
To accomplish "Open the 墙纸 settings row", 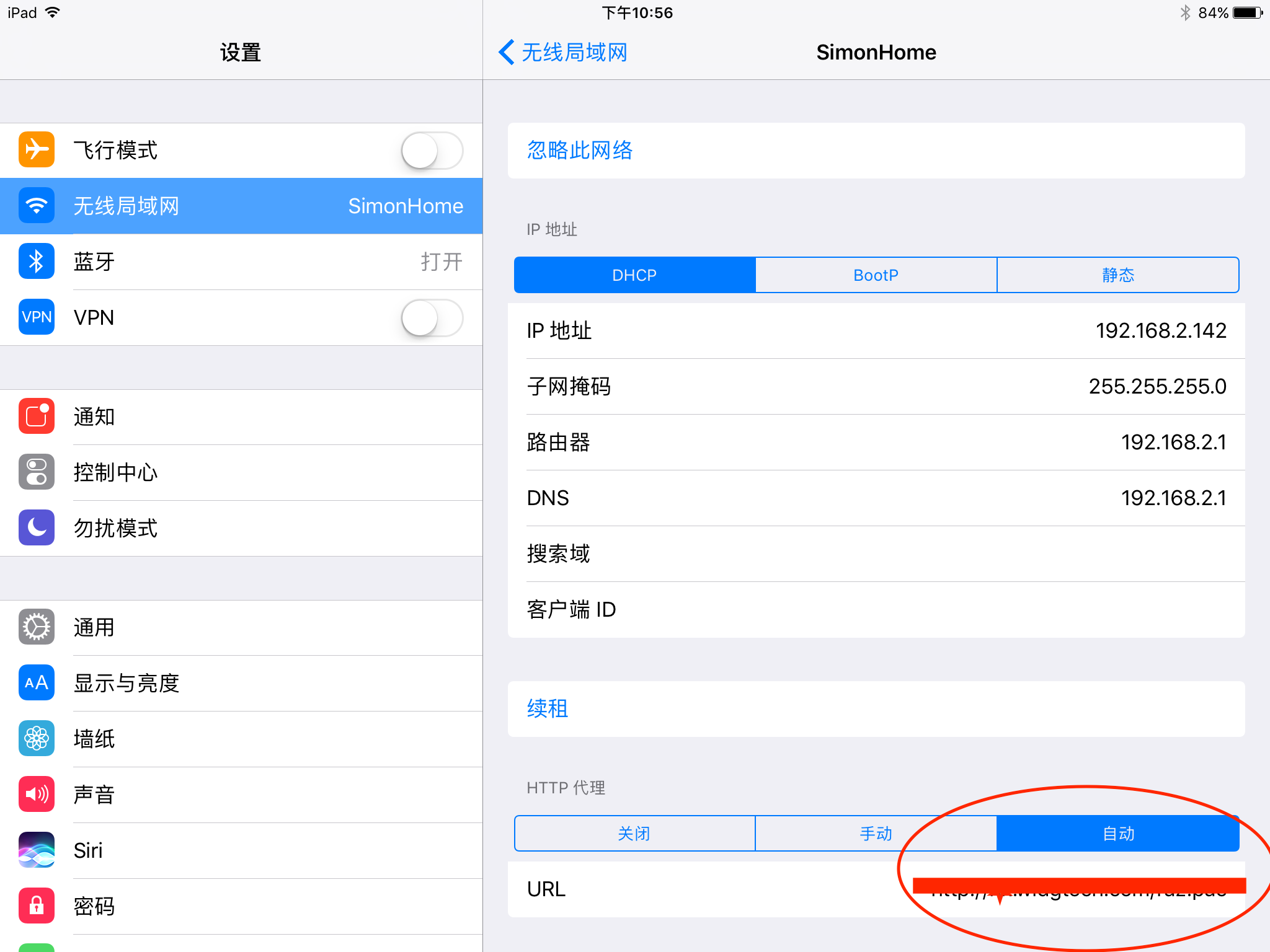I will [x=241, y=739].
